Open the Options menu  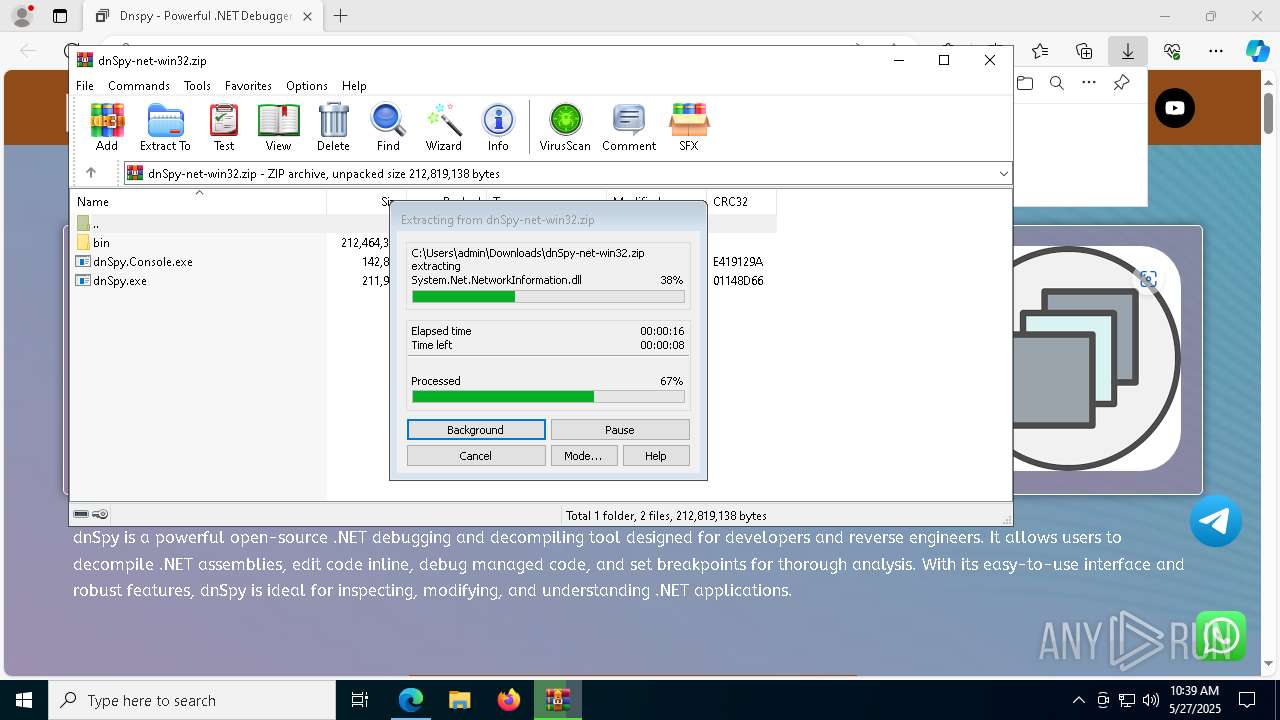click(306, 86)
